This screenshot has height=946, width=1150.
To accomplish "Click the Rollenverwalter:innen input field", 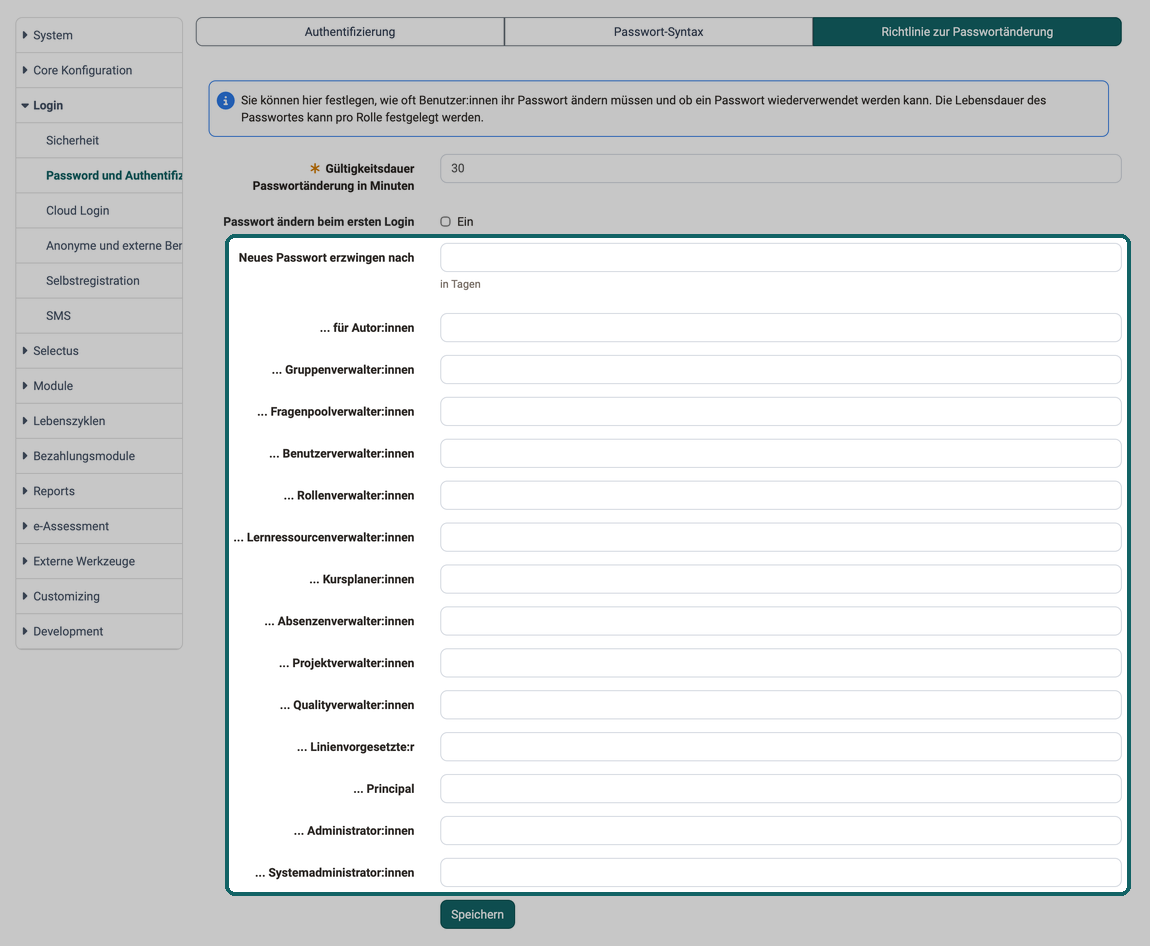I will [780, 496].
